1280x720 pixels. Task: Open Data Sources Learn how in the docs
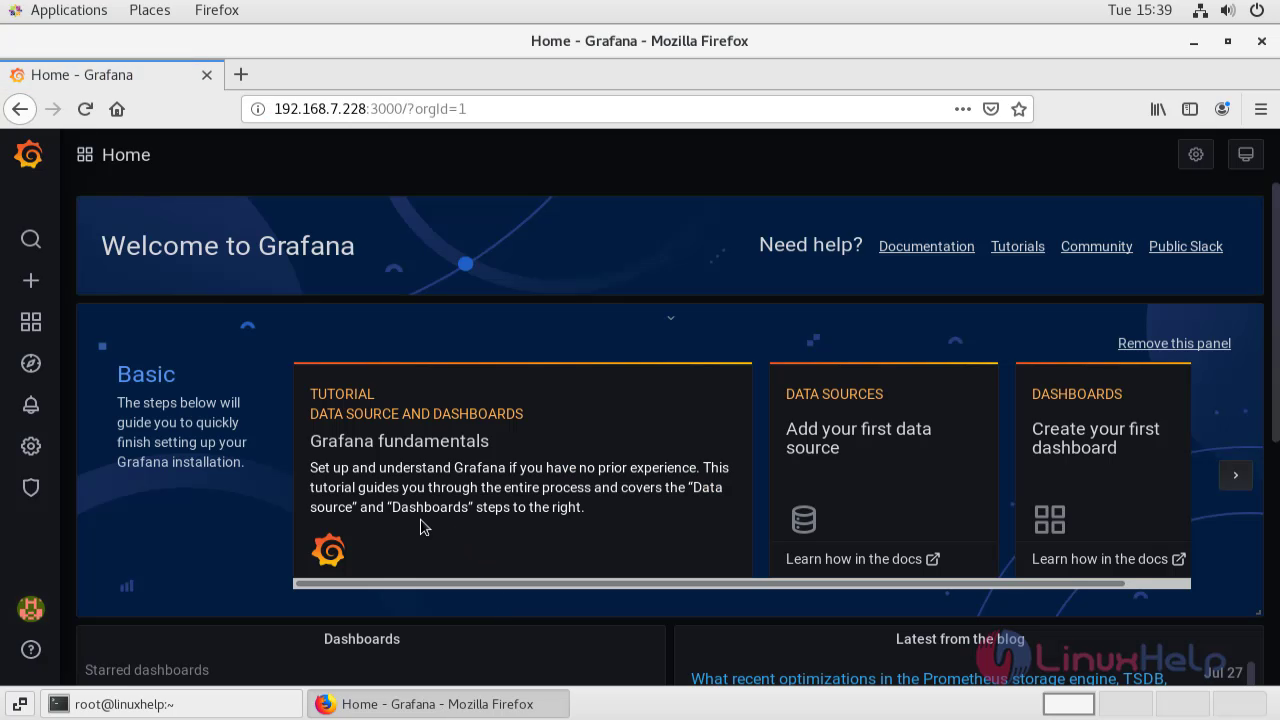pos(862,559)
